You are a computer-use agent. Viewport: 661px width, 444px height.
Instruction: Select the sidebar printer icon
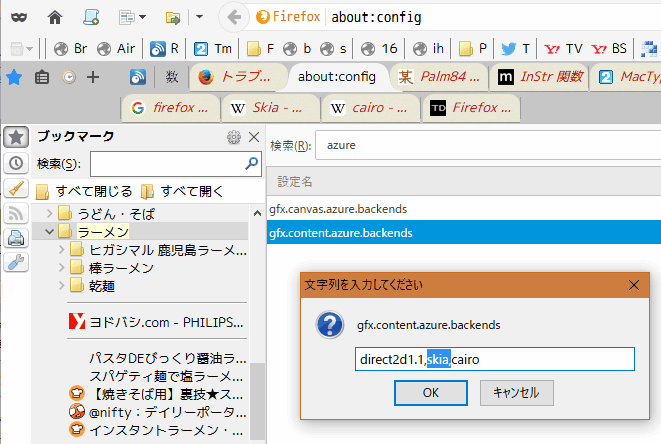(16, 238)
